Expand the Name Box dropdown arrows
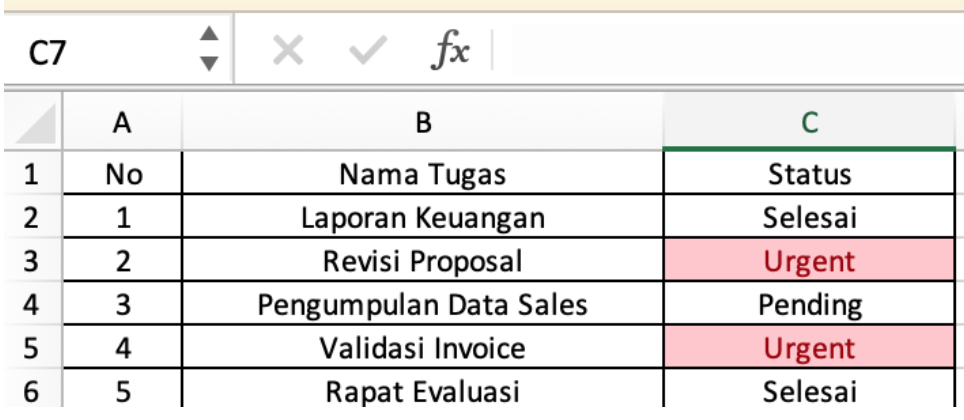Screen dimensions: 964x420 pos(208,48)
